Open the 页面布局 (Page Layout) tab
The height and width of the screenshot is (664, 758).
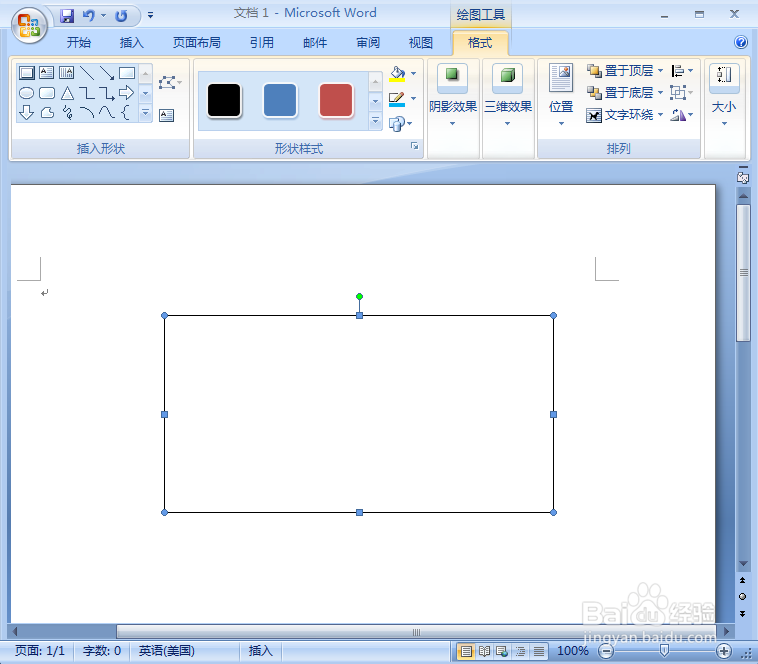(197, 43)
